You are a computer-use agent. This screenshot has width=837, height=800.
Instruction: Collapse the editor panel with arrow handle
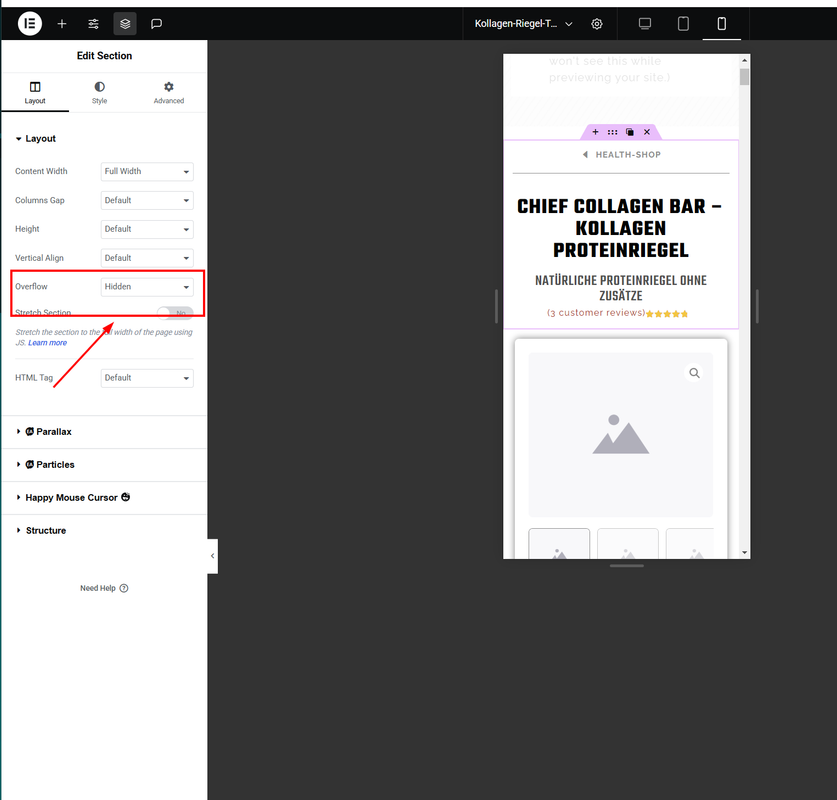click(212, 556)
